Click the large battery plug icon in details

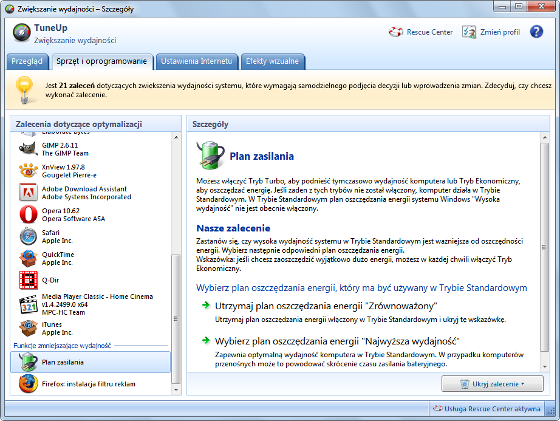[210, 155]
